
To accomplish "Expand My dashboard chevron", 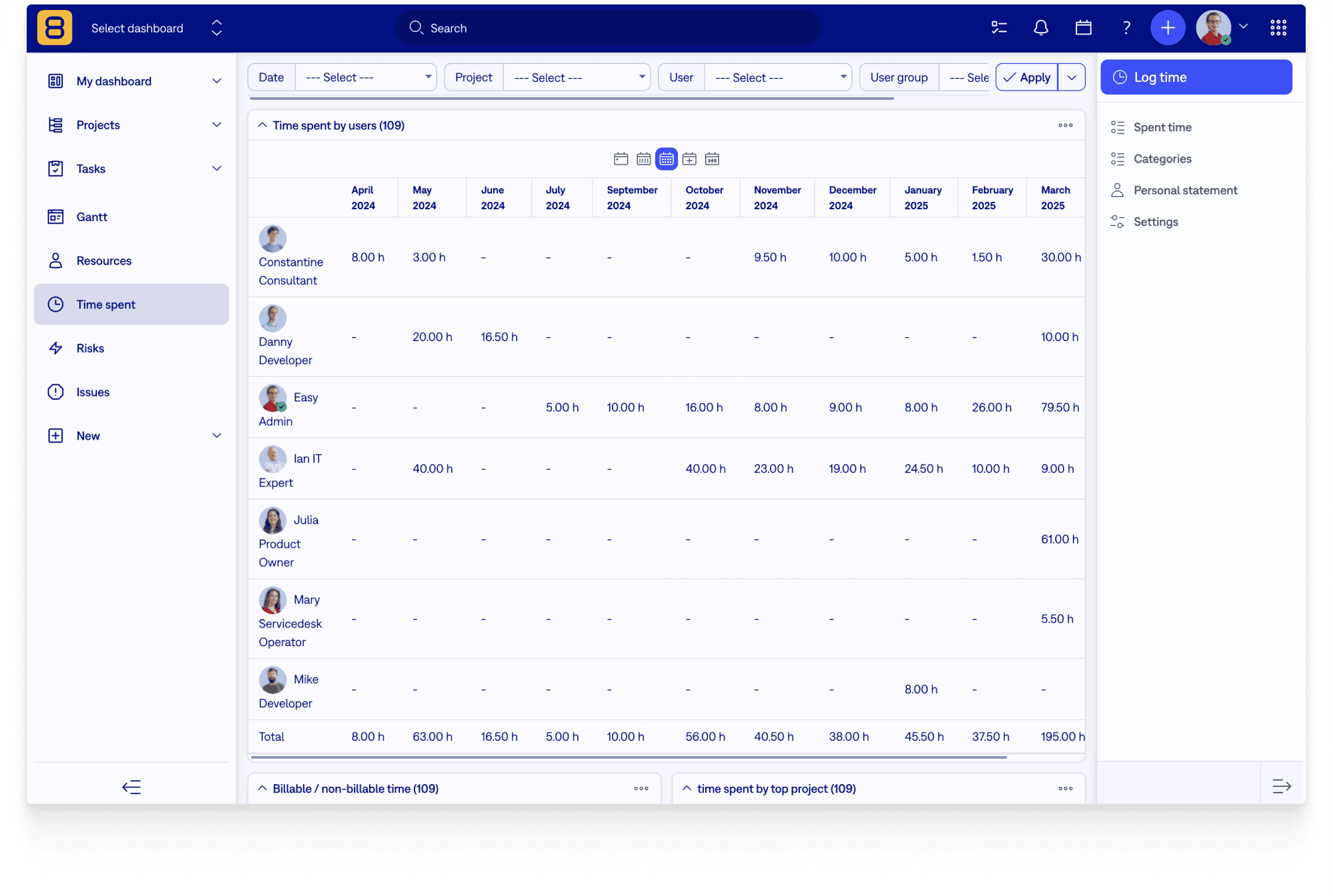I will click(217, 81).
